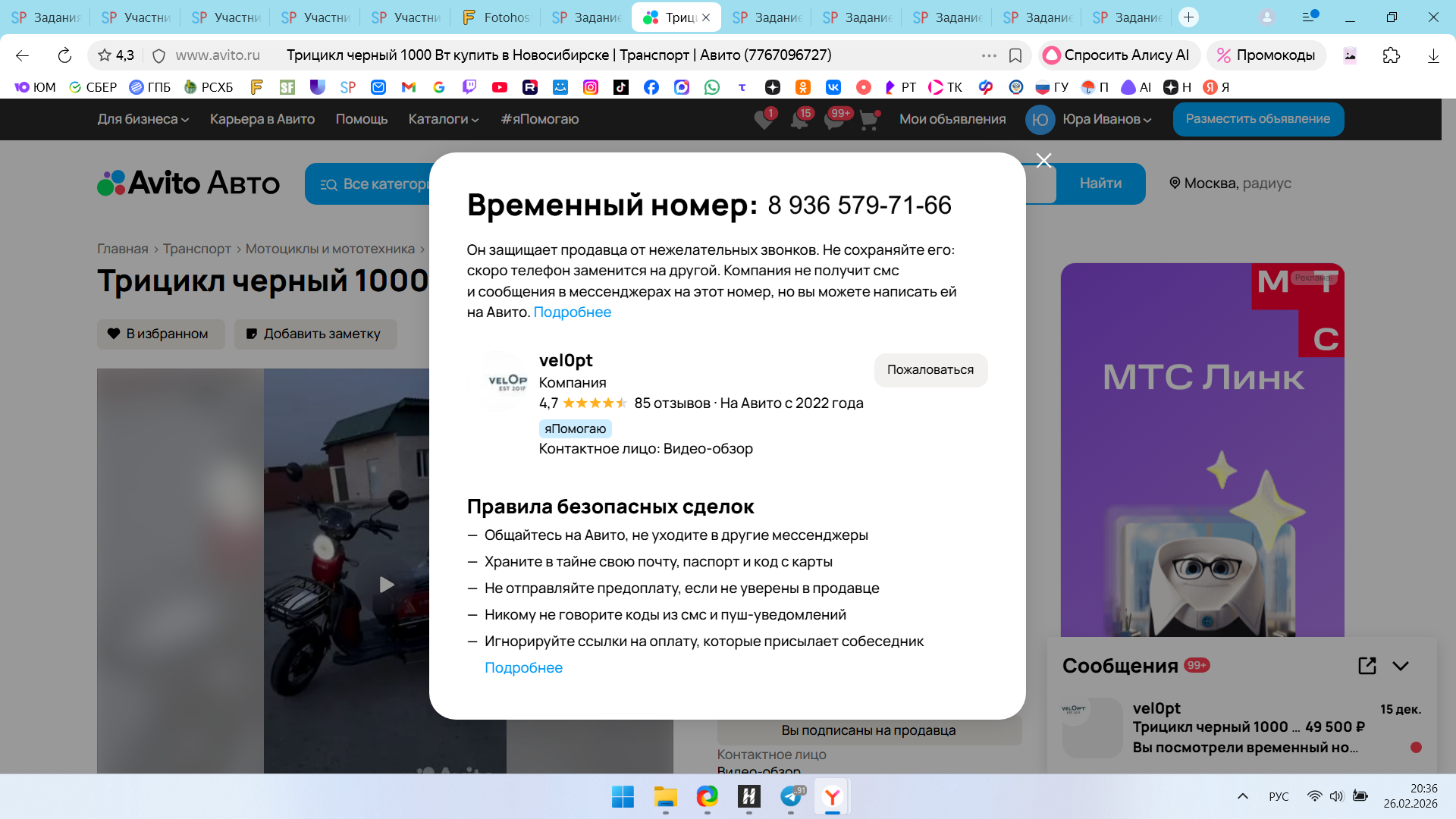Expand 'Для бизнеса' dropdown menu
Viewport: 1456px width, 819px height.
pos(143,119)
